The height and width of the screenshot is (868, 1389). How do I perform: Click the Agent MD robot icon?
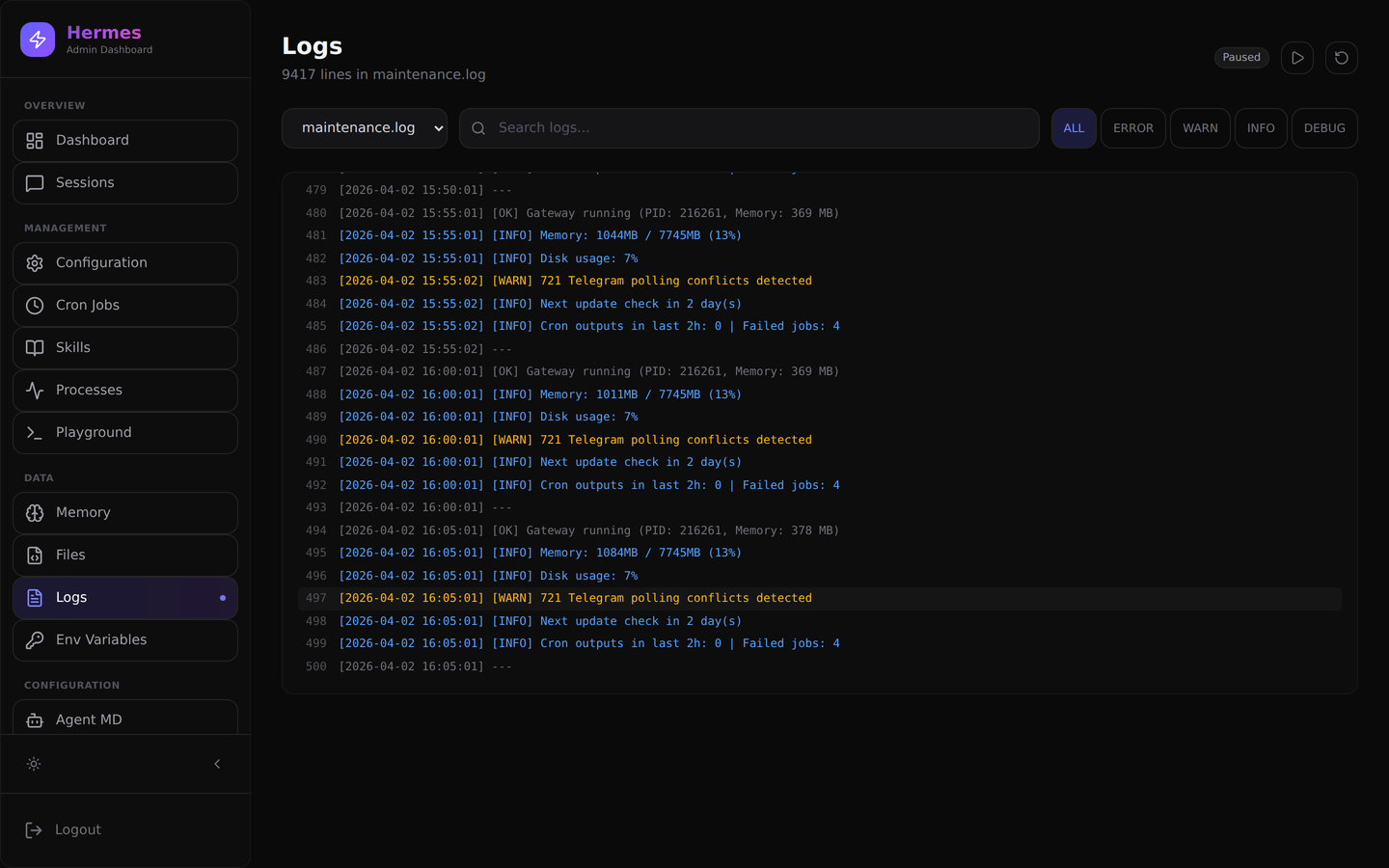(x=35, y=720)
